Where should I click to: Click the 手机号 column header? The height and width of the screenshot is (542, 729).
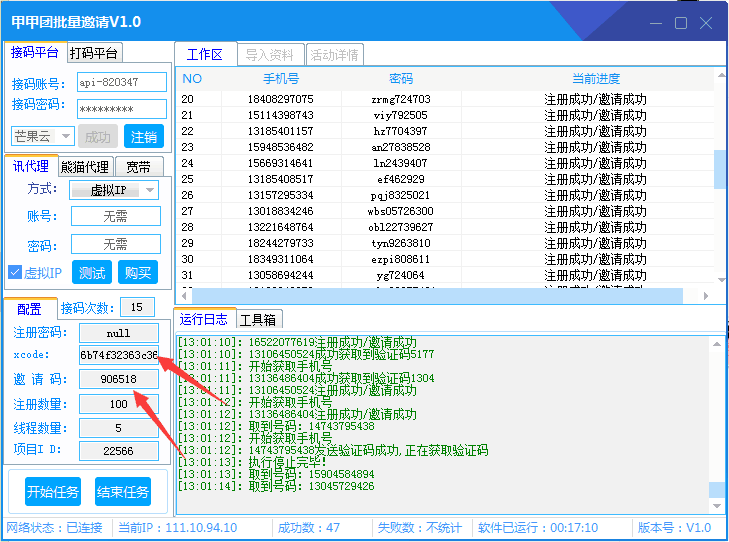[x=281, y=79]
